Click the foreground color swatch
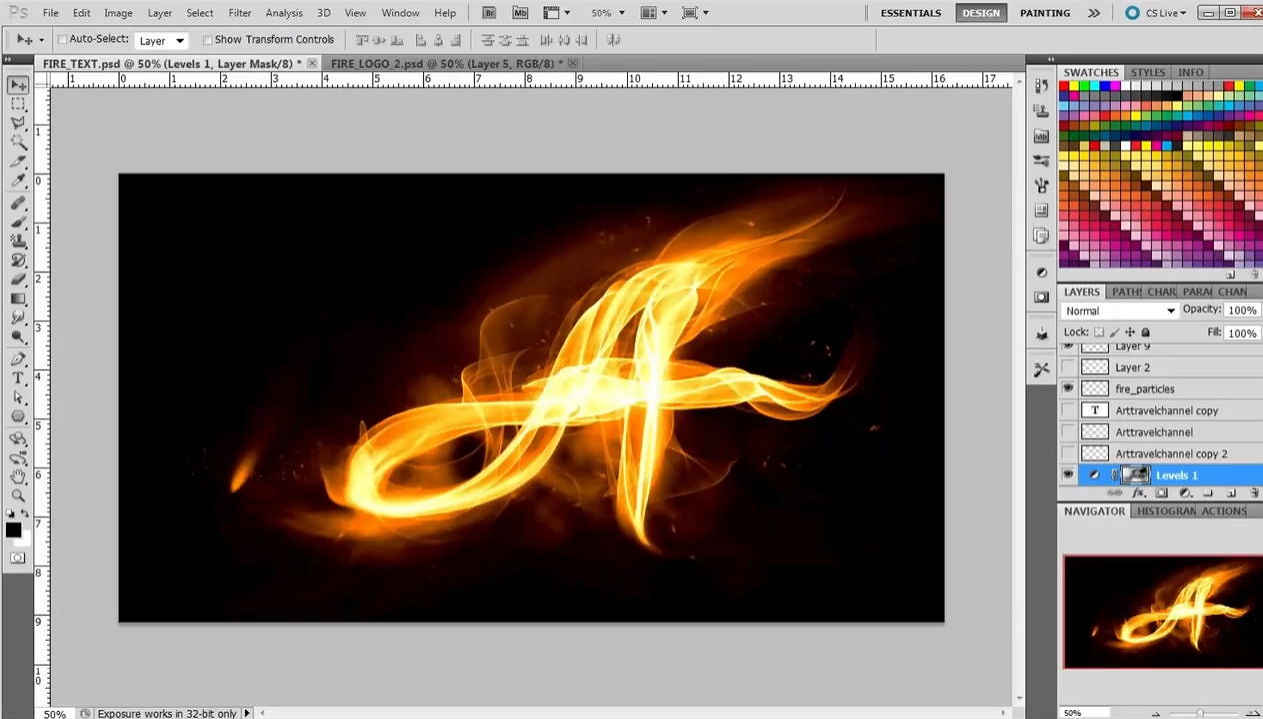The height and width of the screenshot is (719, 1263). (13, 530)
